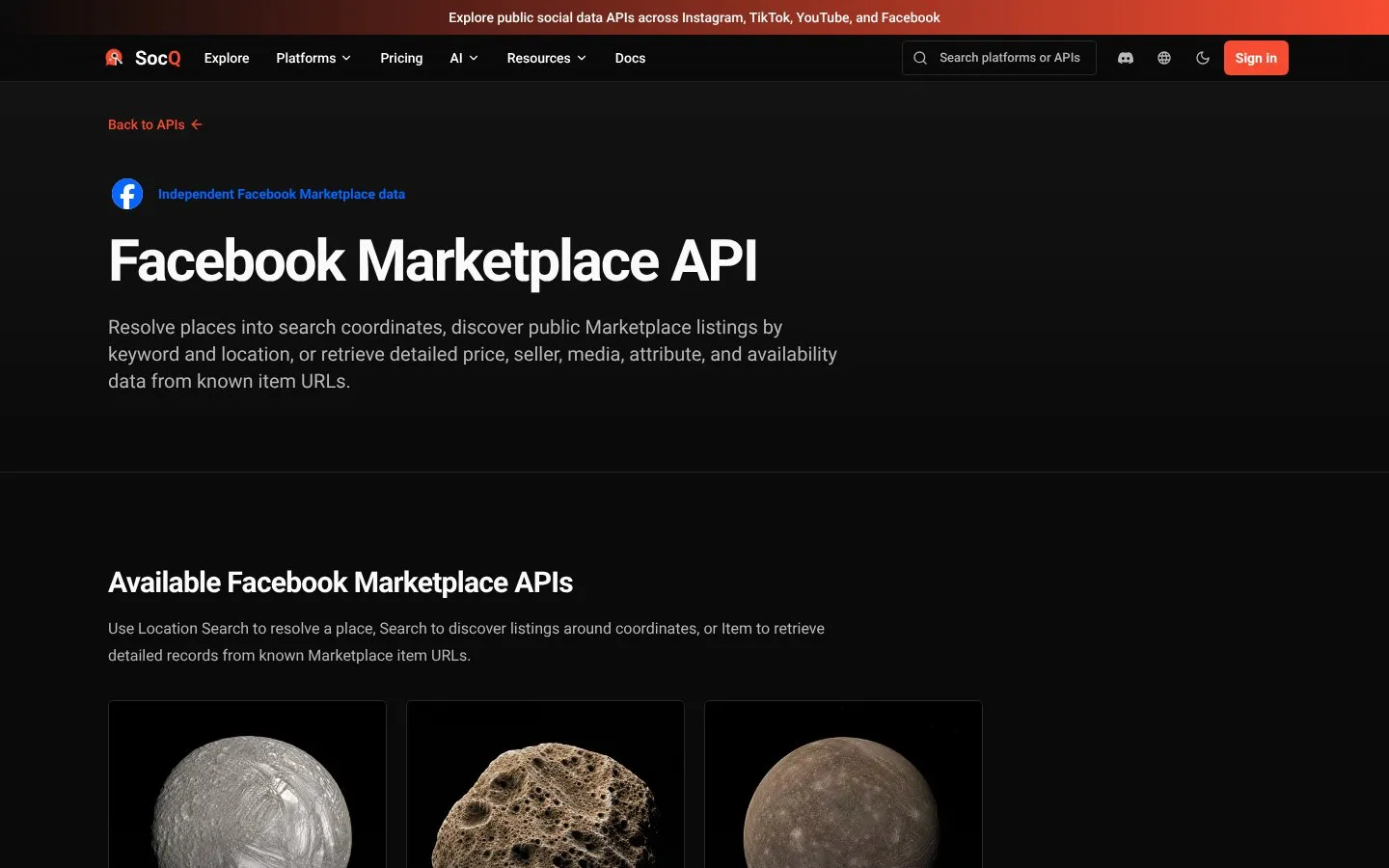Click the Facebook Marketplace API heading
Viewport: 1389px width, 868px height.
[x=433, y=261]
